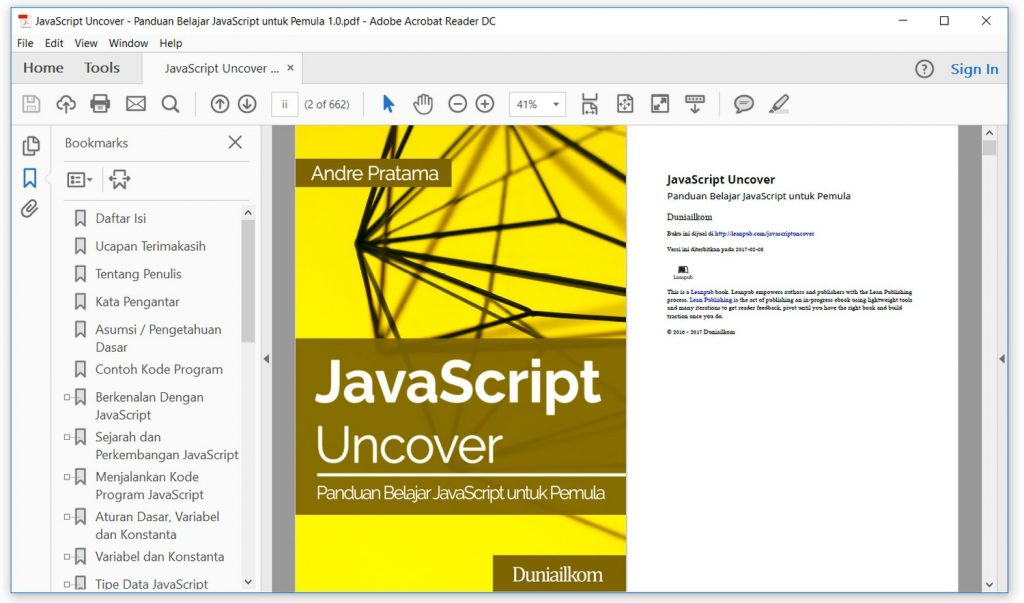Close the Bookmarks panel
Viewport: 1024px width, 603px height.
coord(235,142)
